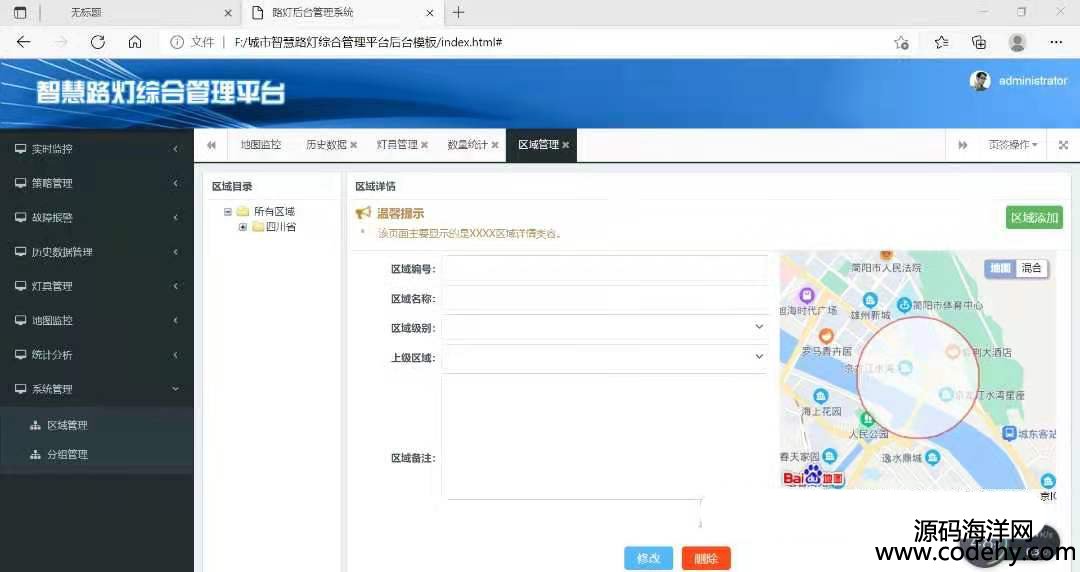Switch to the 数量统计 page tab
This screenshot has height=572, width=1080.
[x=468, y=145]
